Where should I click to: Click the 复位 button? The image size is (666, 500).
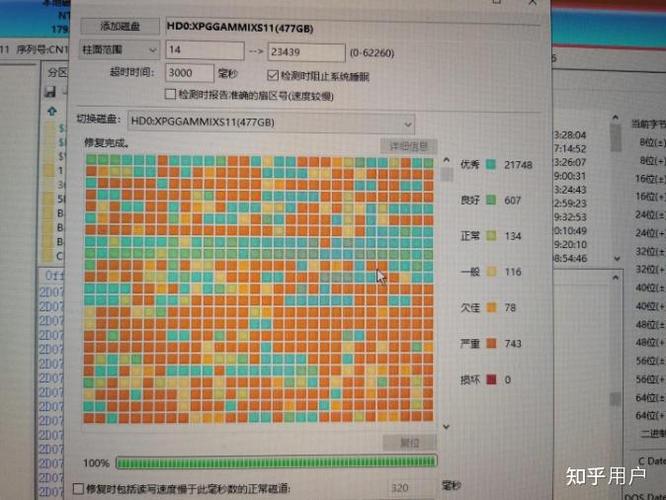point(409,443)
